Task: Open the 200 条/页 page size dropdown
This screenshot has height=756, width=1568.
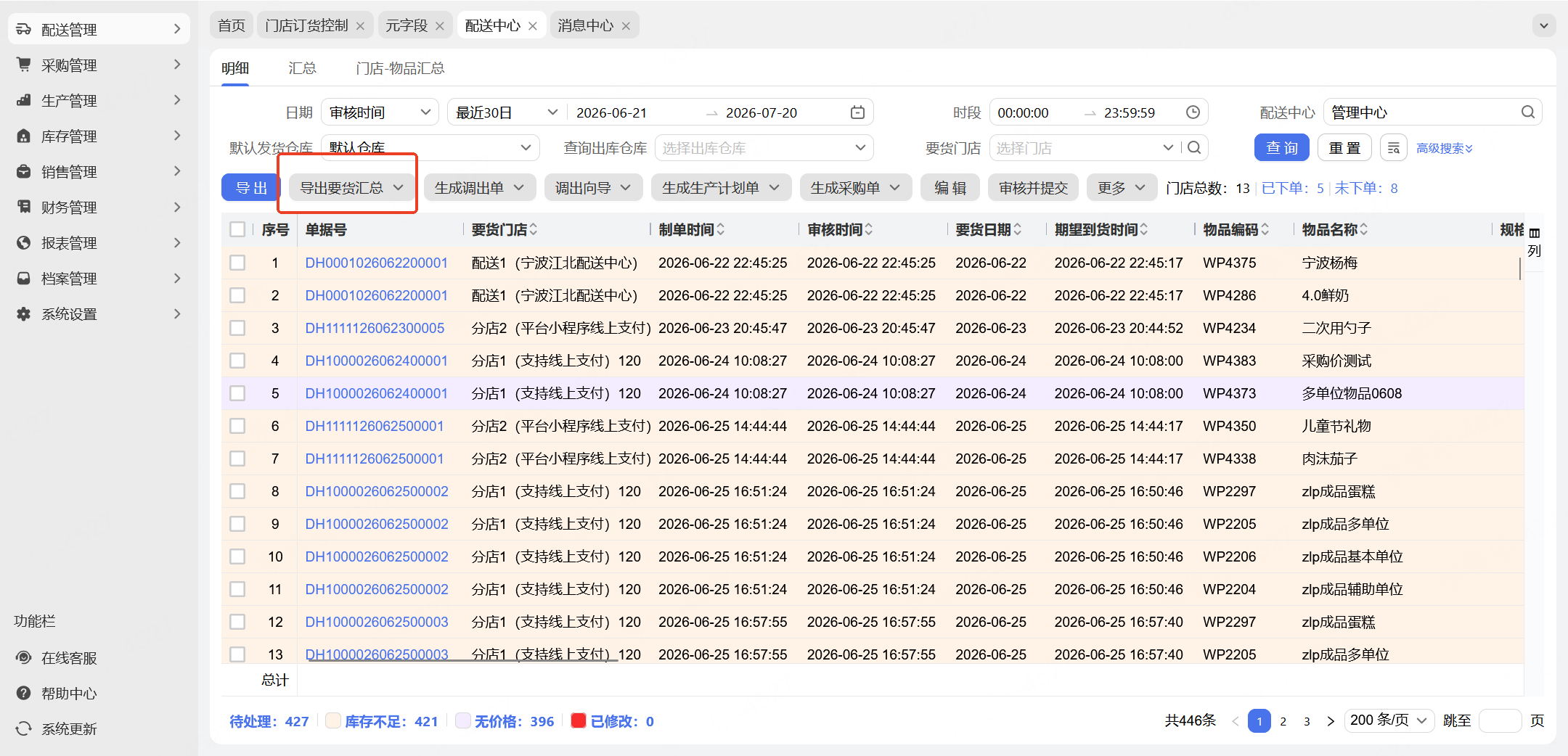Action: (1388, 720)
